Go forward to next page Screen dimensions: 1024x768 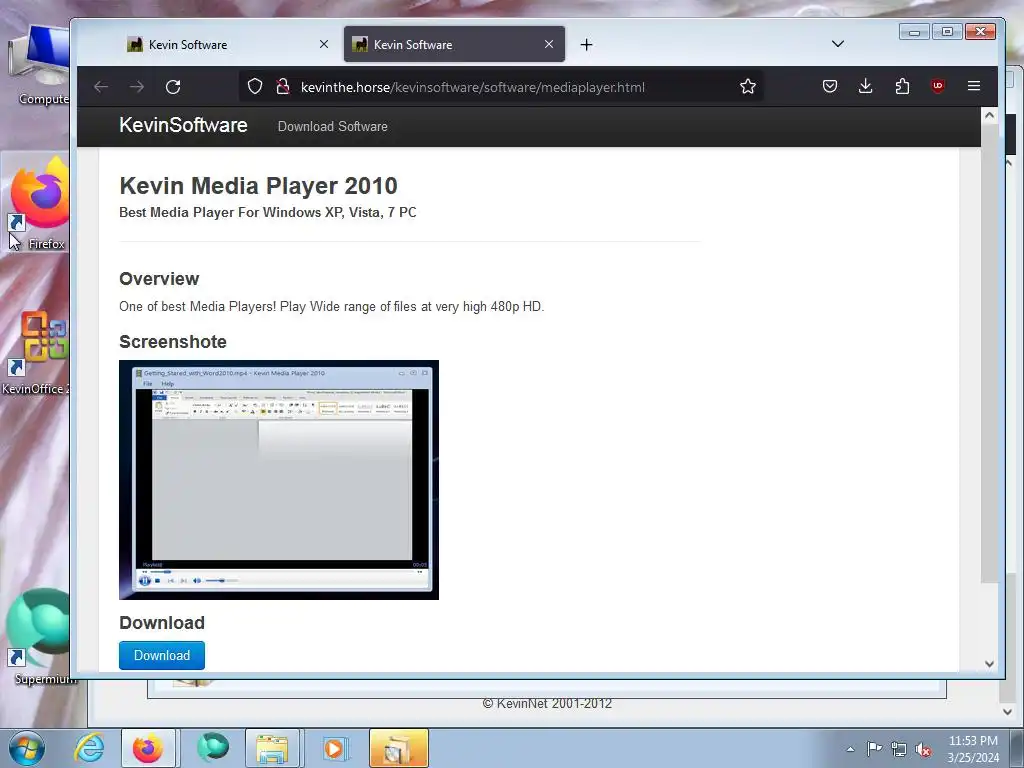point(136,87)
